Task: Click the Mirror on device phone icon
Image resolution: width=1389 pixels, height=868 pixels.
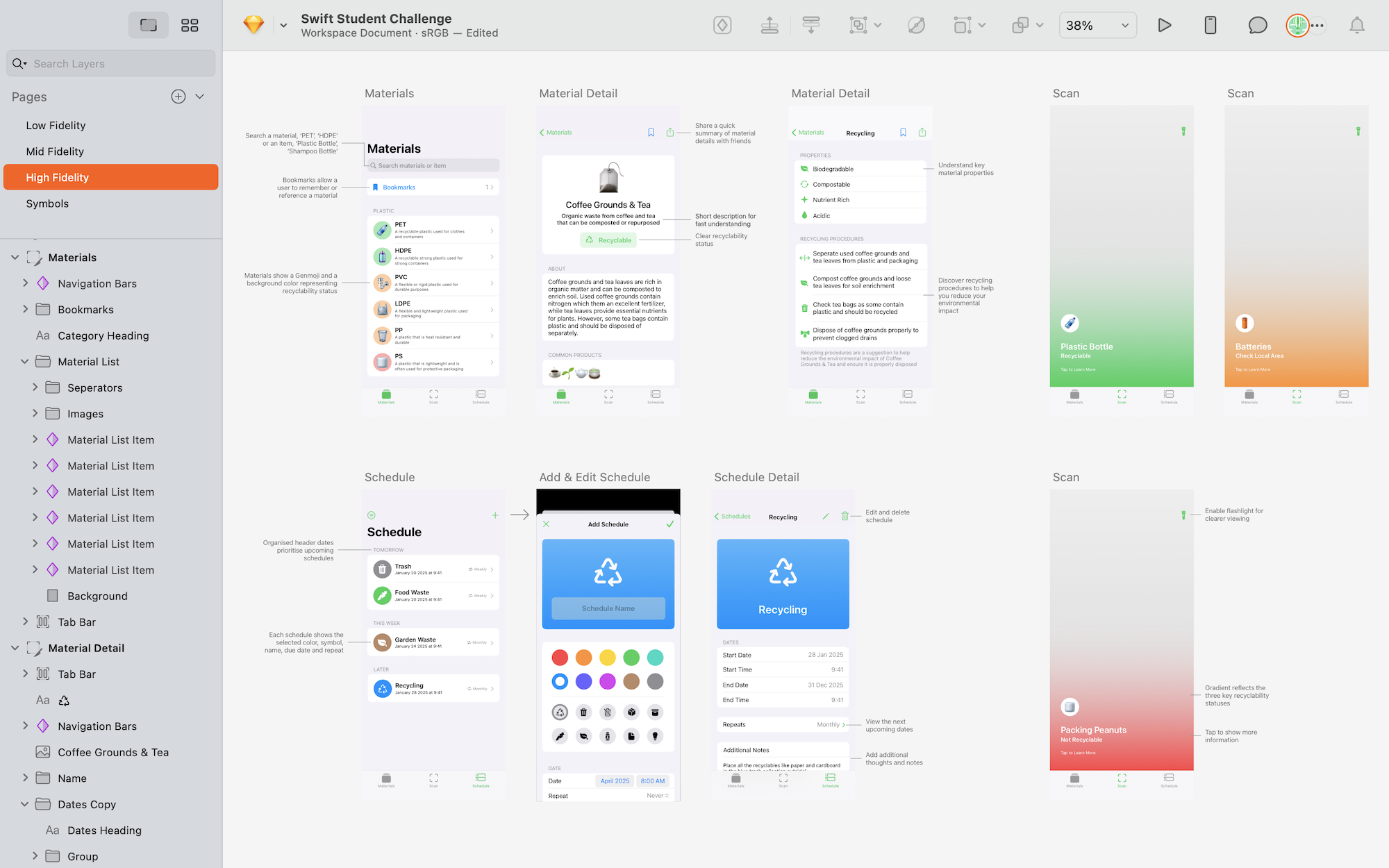Action: pyautogui.click(x=1210, y=26)
